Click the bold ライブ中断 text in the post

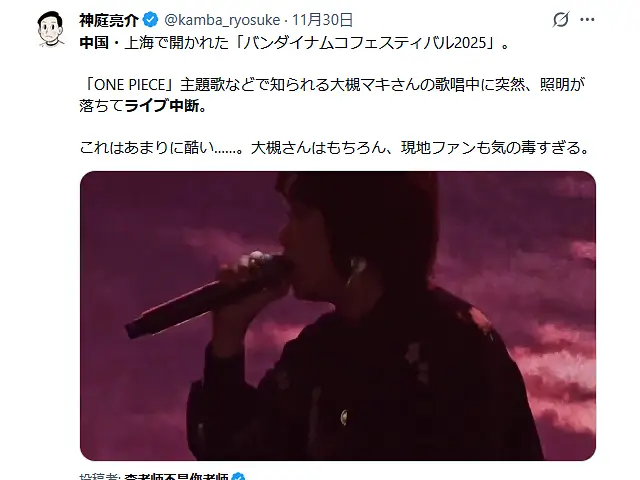[166, 106]
